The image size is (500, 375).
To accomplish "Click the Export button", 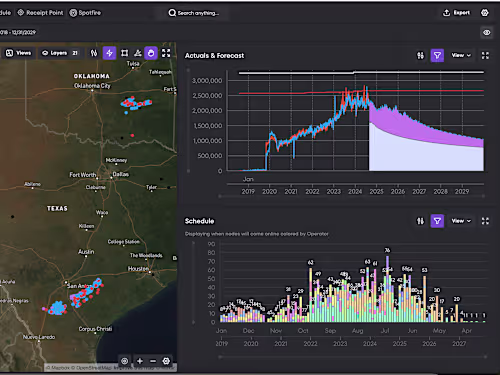I will [456, 13].
